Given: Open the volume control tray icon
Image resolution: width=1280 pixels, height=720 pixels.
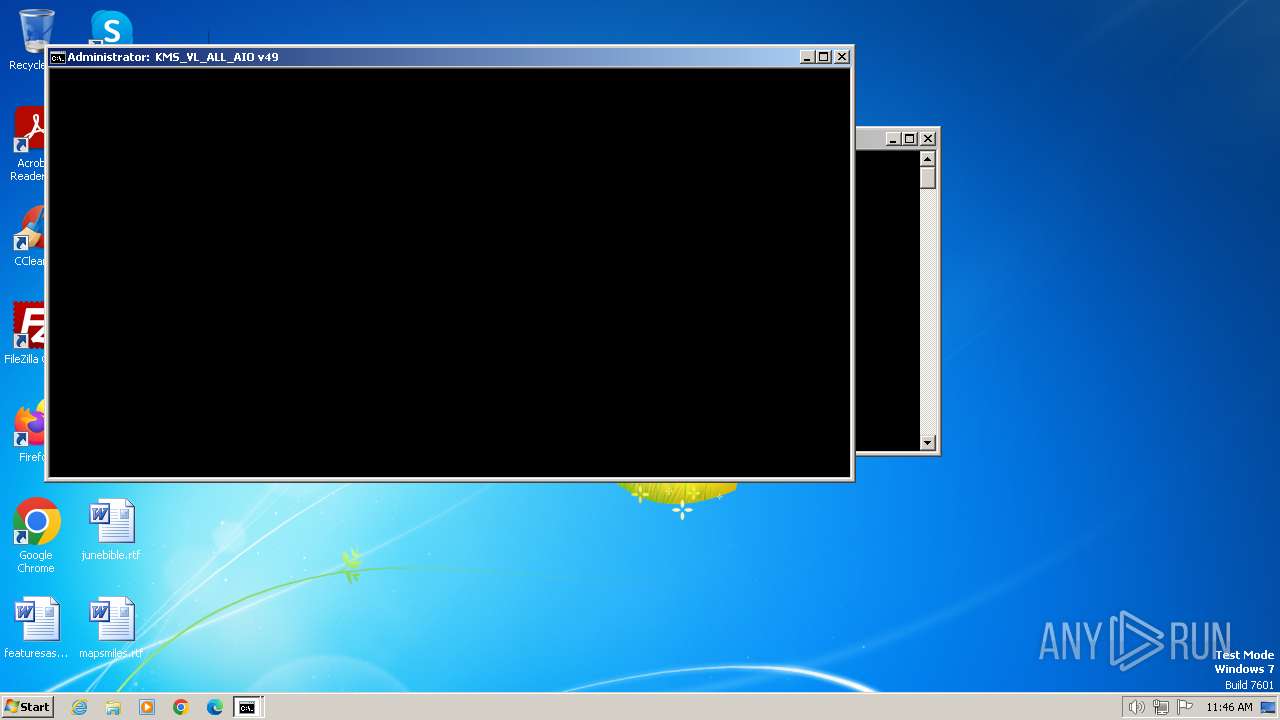Looking at the screenshot, I should point(1136,707).
